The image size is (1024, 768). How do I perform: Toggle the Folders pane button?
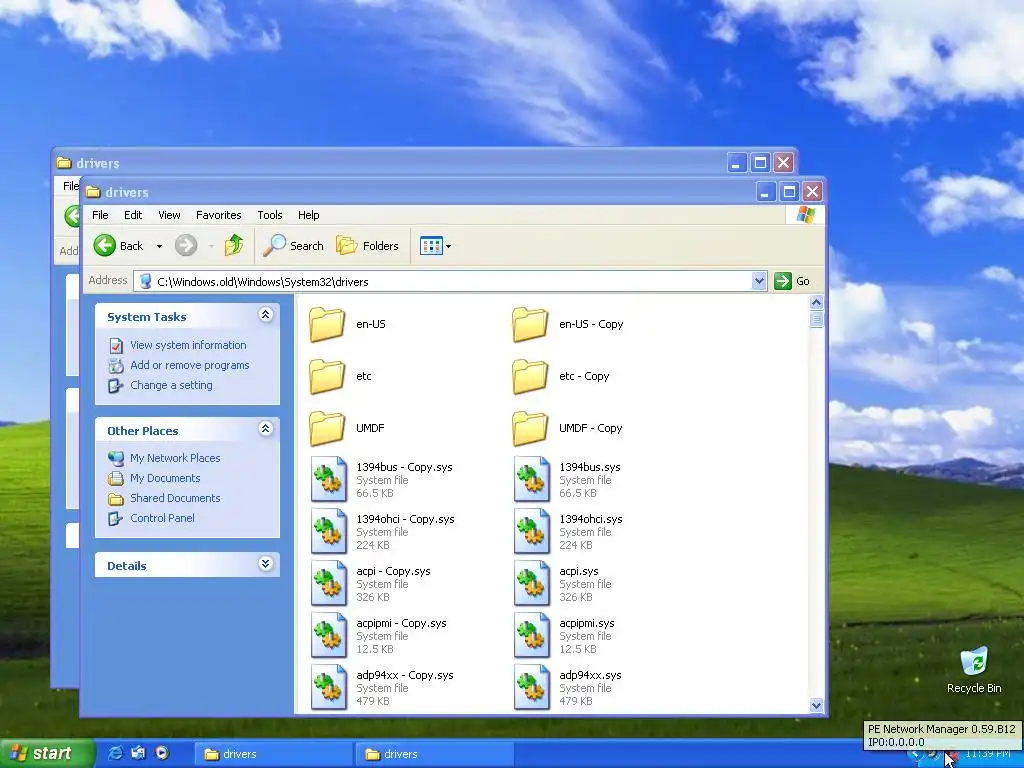[367, 246]
